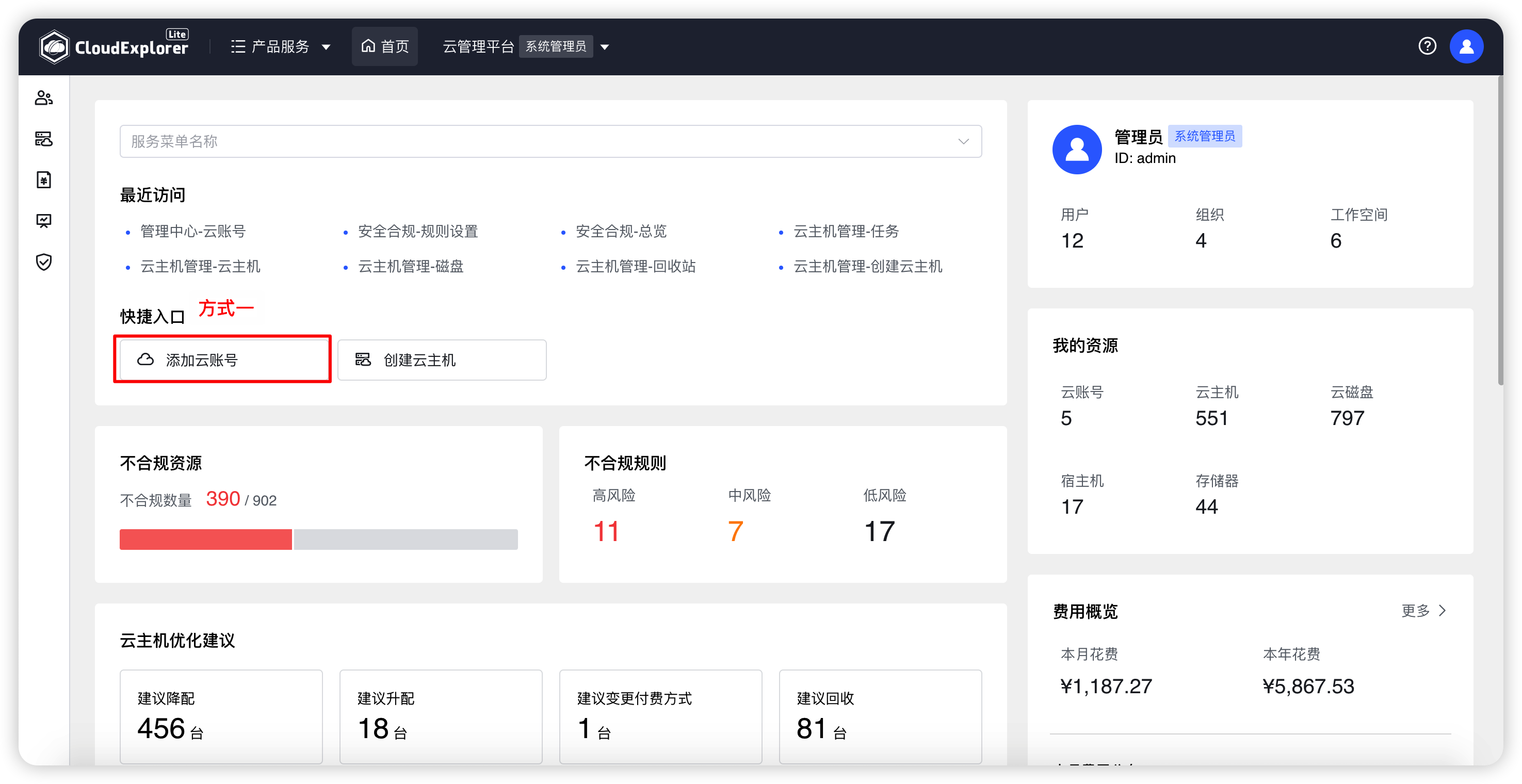Click the 宿主机 resource count 17

click(1072, 507)
